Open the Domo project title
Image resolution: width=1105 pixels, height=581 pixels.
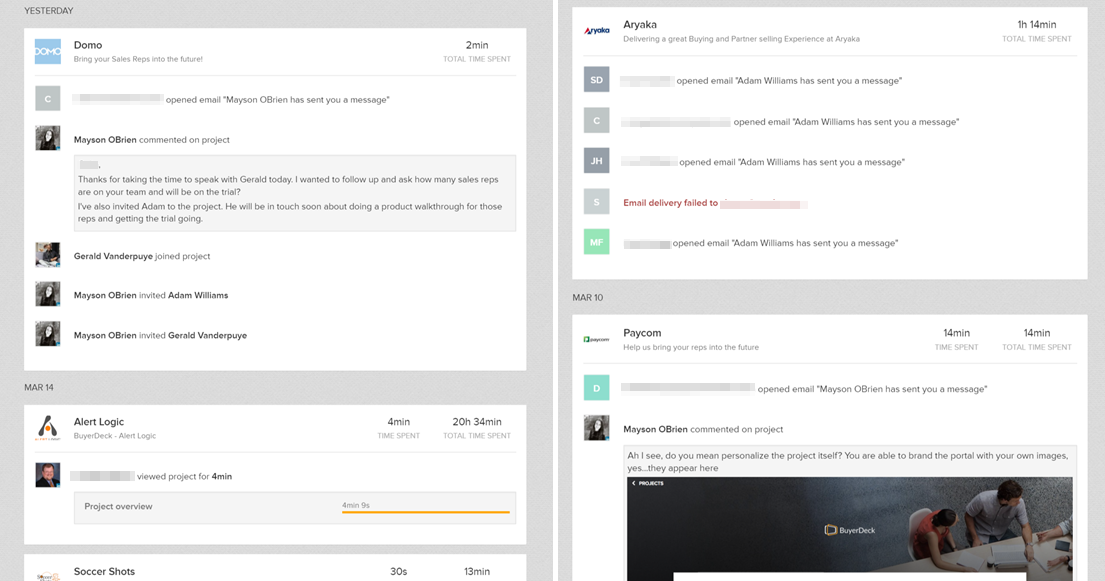tap(88, 45)
